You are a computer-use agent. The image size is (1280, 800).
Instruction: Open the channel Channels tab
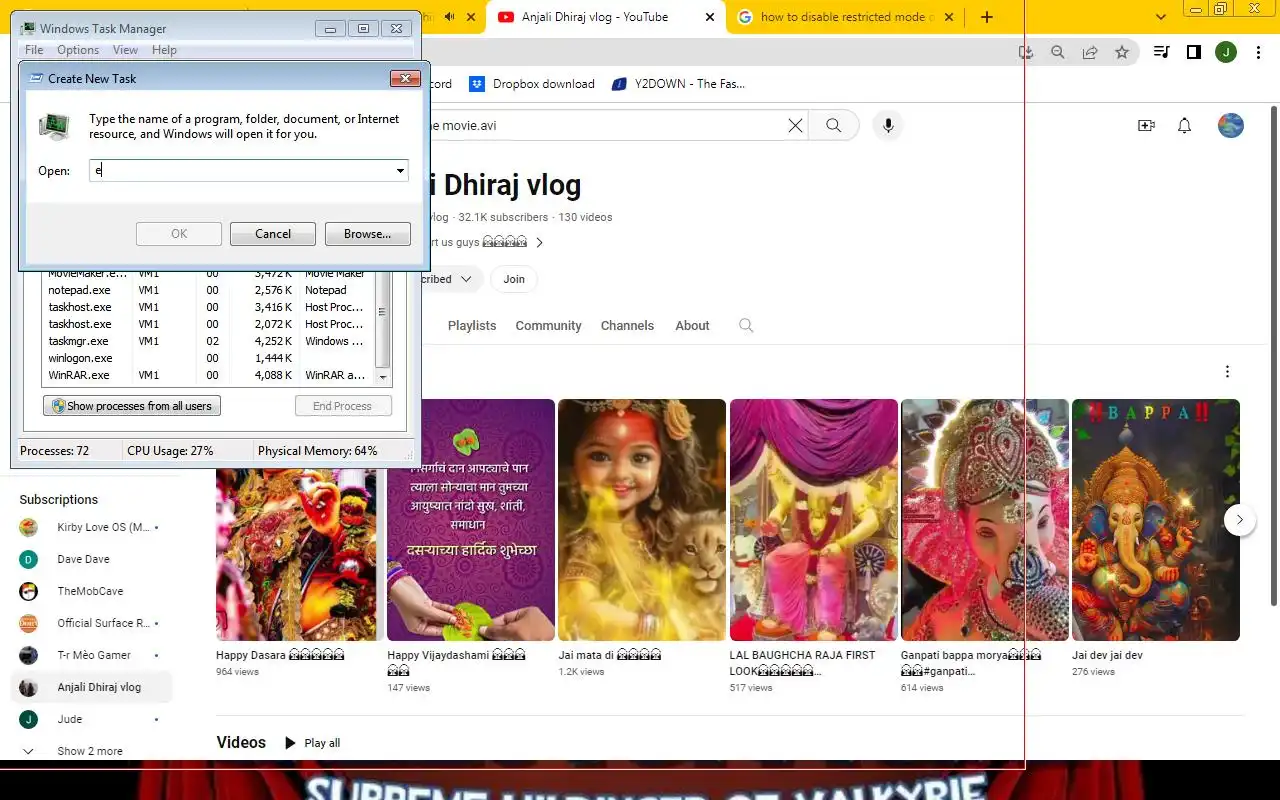click(627, 326)
